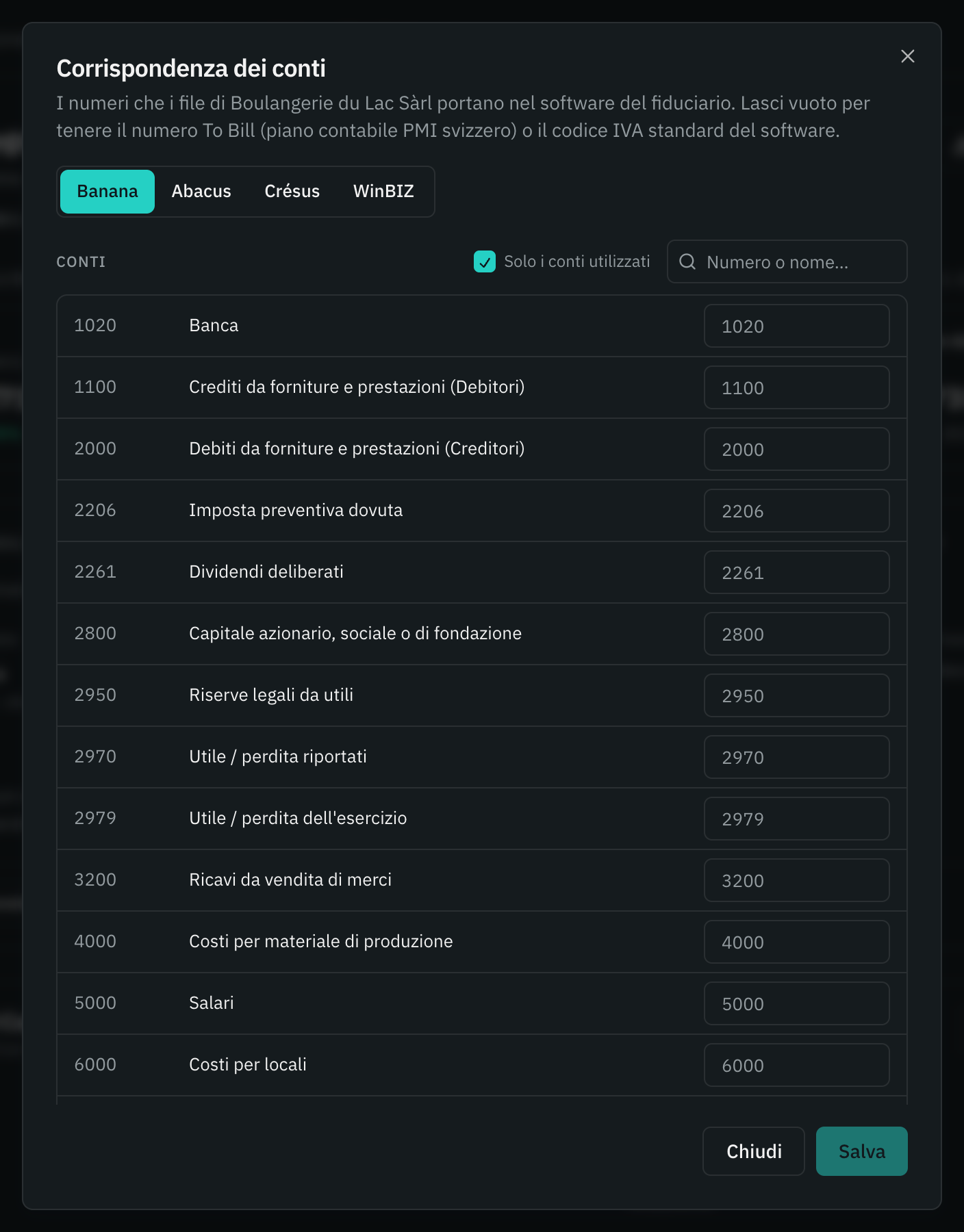
Task: Click 'Capitale azionario, sociale o di fondazione'
Action: tap(355, 633)
